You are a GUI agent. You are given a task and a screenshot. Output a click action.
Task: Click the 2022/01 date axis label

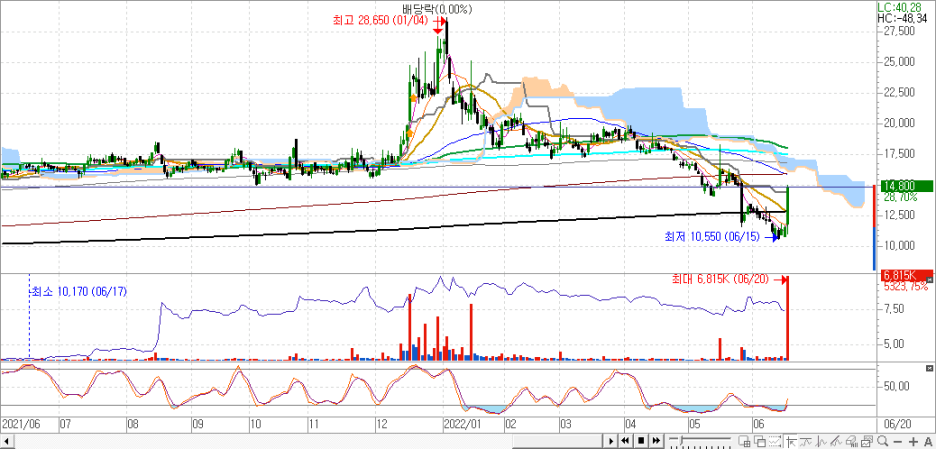coord(463,423)
